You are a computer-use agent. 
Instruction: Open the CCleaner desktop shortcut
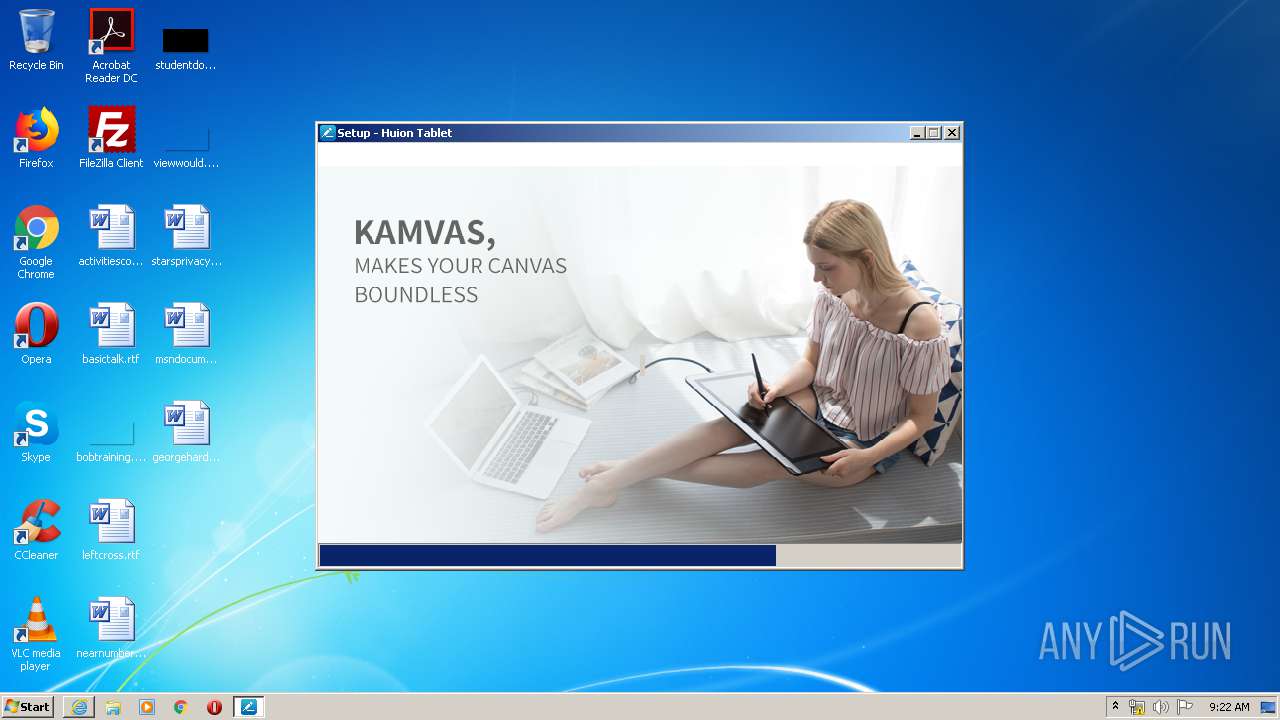(36, 530)
